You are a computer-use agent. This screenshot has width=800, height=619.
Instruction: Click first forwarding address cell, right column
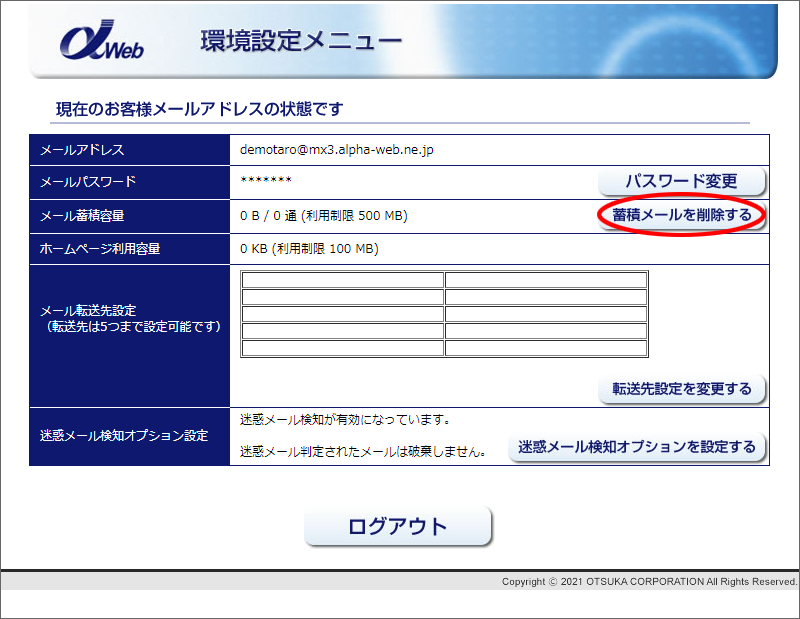tap(546, 280)
